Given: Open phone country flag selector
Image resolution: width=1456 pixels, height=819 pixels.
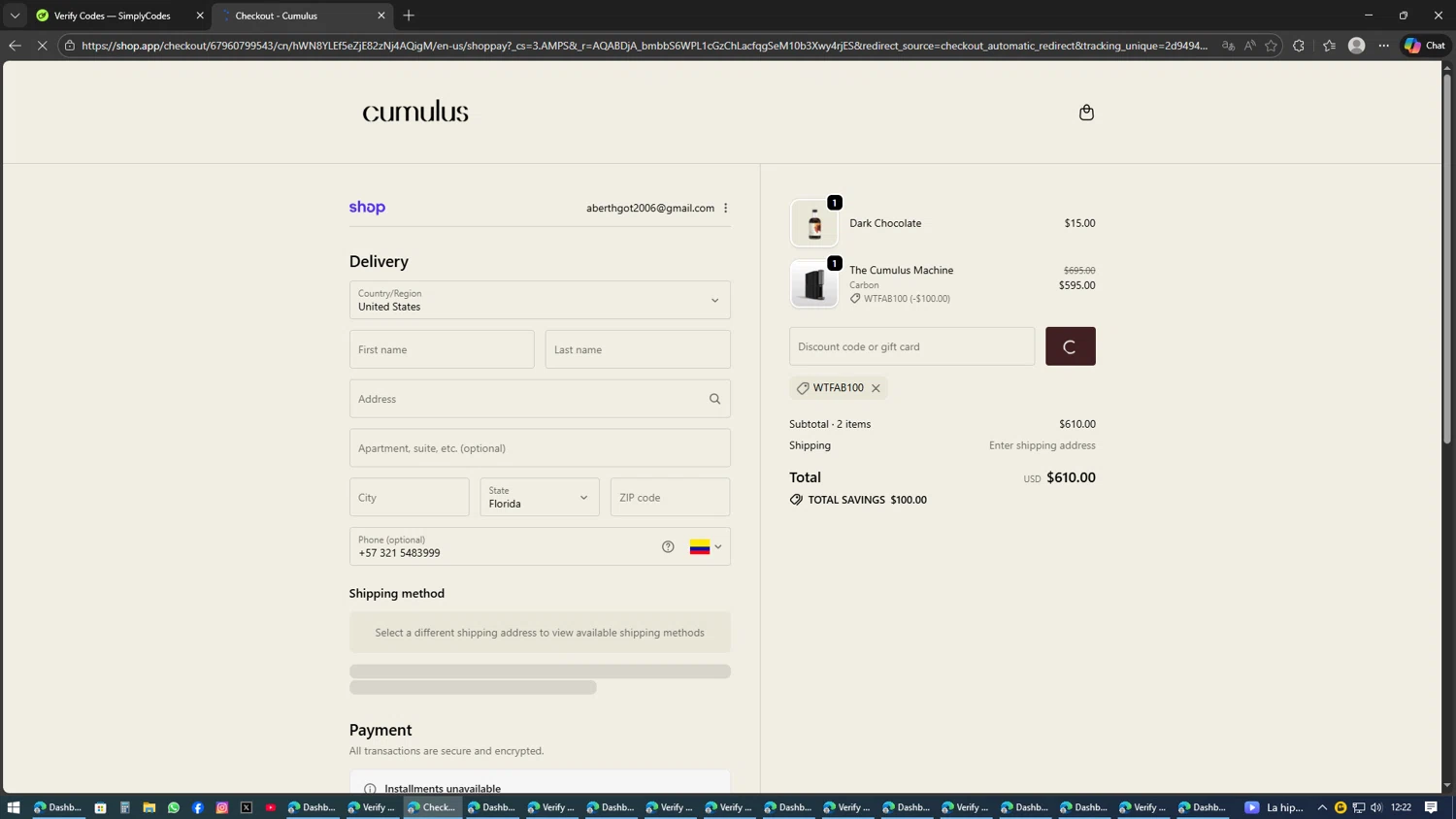Looking at the screenshot, I should coord(706,547).
